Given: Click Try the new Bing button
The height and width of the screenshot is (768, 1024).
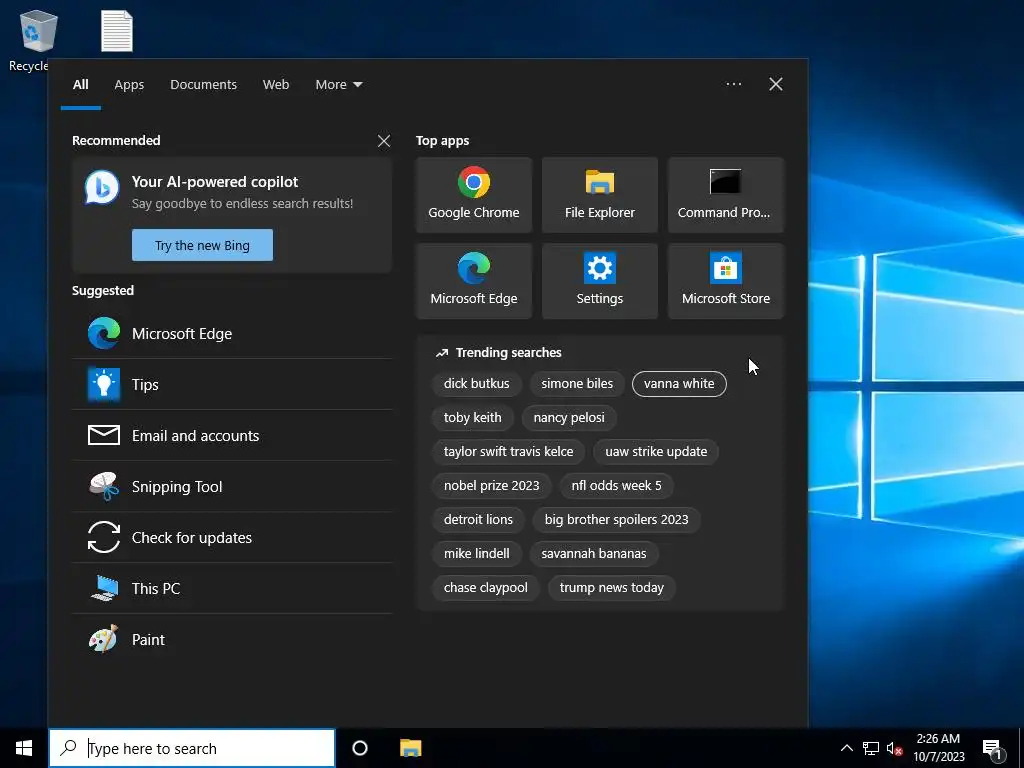Looking at the screenshot, I should pos(202,245).
